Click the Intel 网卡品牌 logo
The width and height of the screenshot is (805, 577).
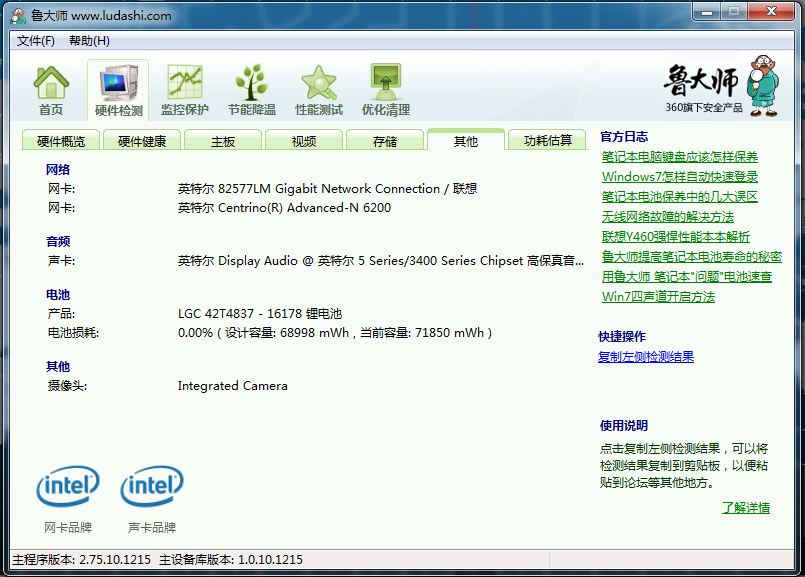pos(68,486)
